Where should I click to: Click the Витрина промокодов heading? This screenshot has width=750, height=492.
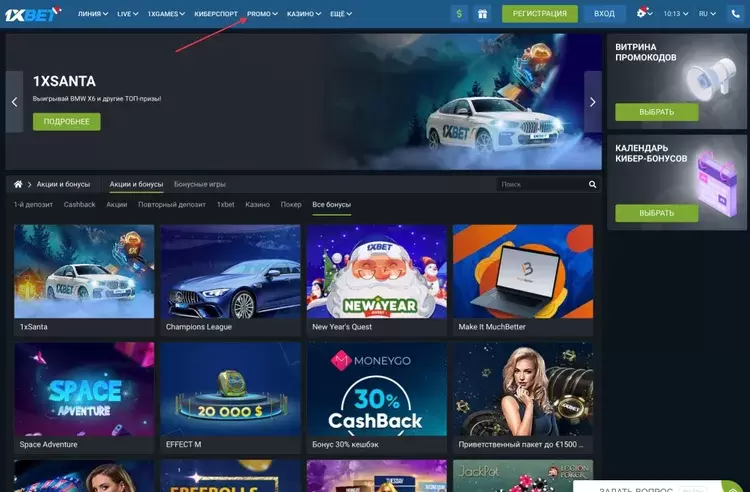pos(646,52)
